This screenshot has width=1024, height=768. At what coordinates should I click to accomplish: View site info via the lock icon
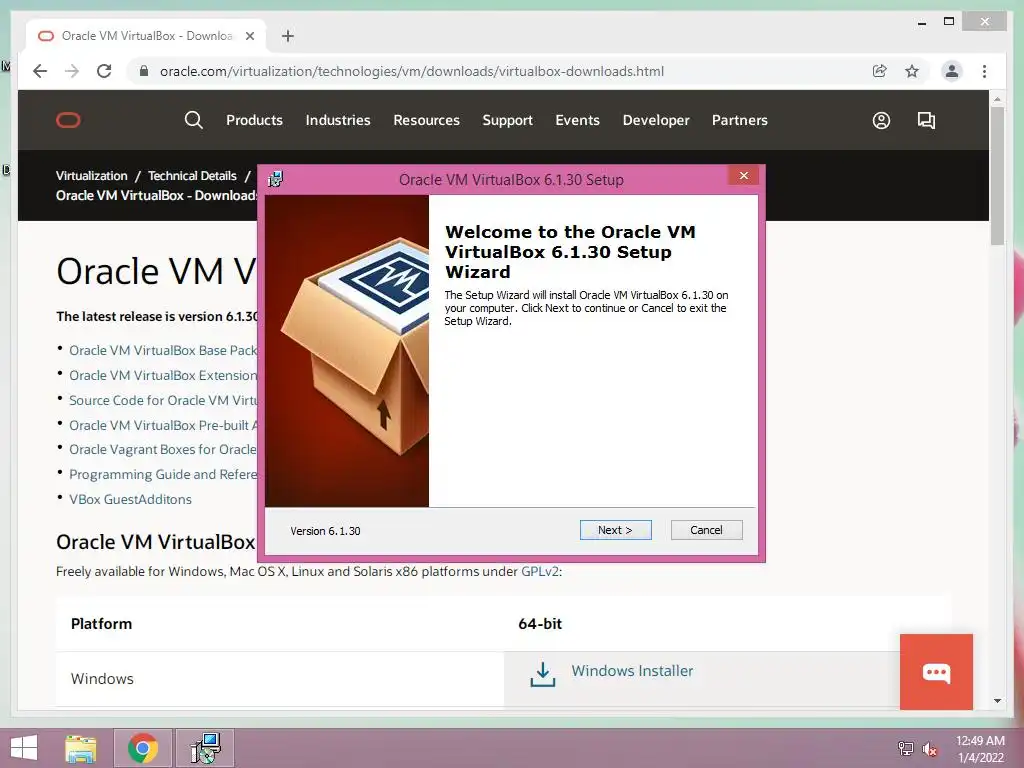pyautogui.click(x=144, y=71)
